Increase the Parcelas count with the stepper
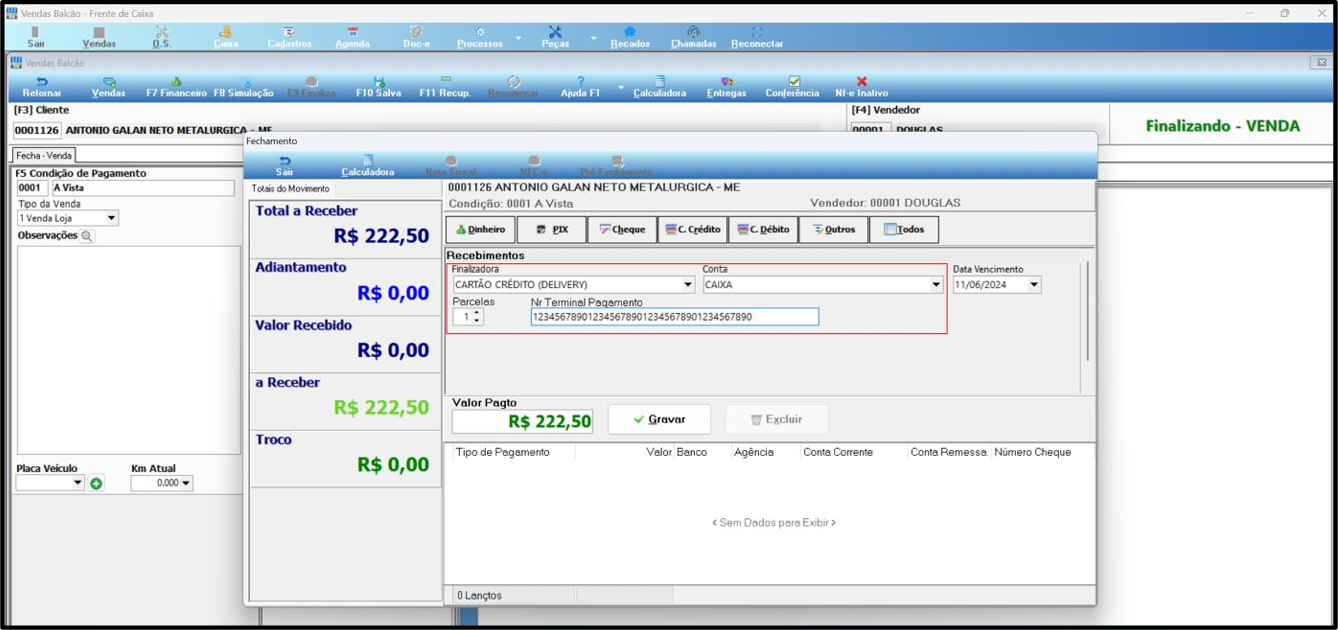This screenshot has width=1338, height=630. tap(477, 313)
